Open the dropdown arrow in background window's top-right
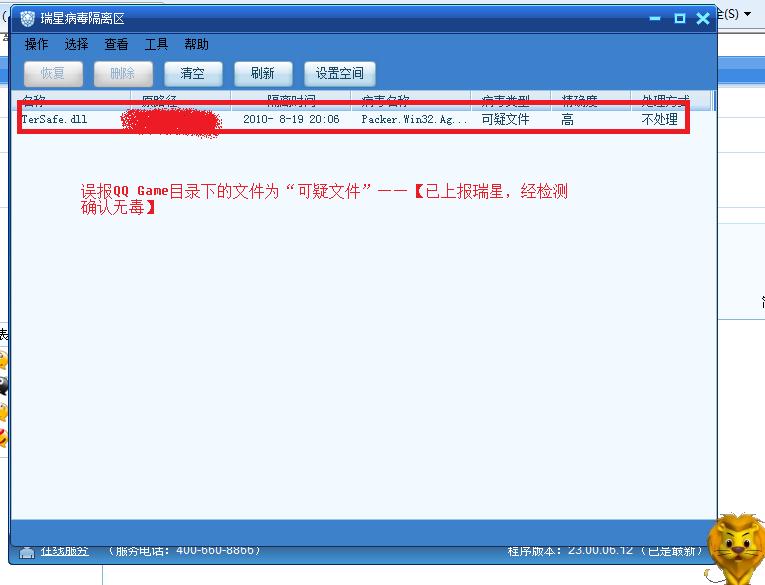This screenshot has width=765, height=585. (747, 14)
